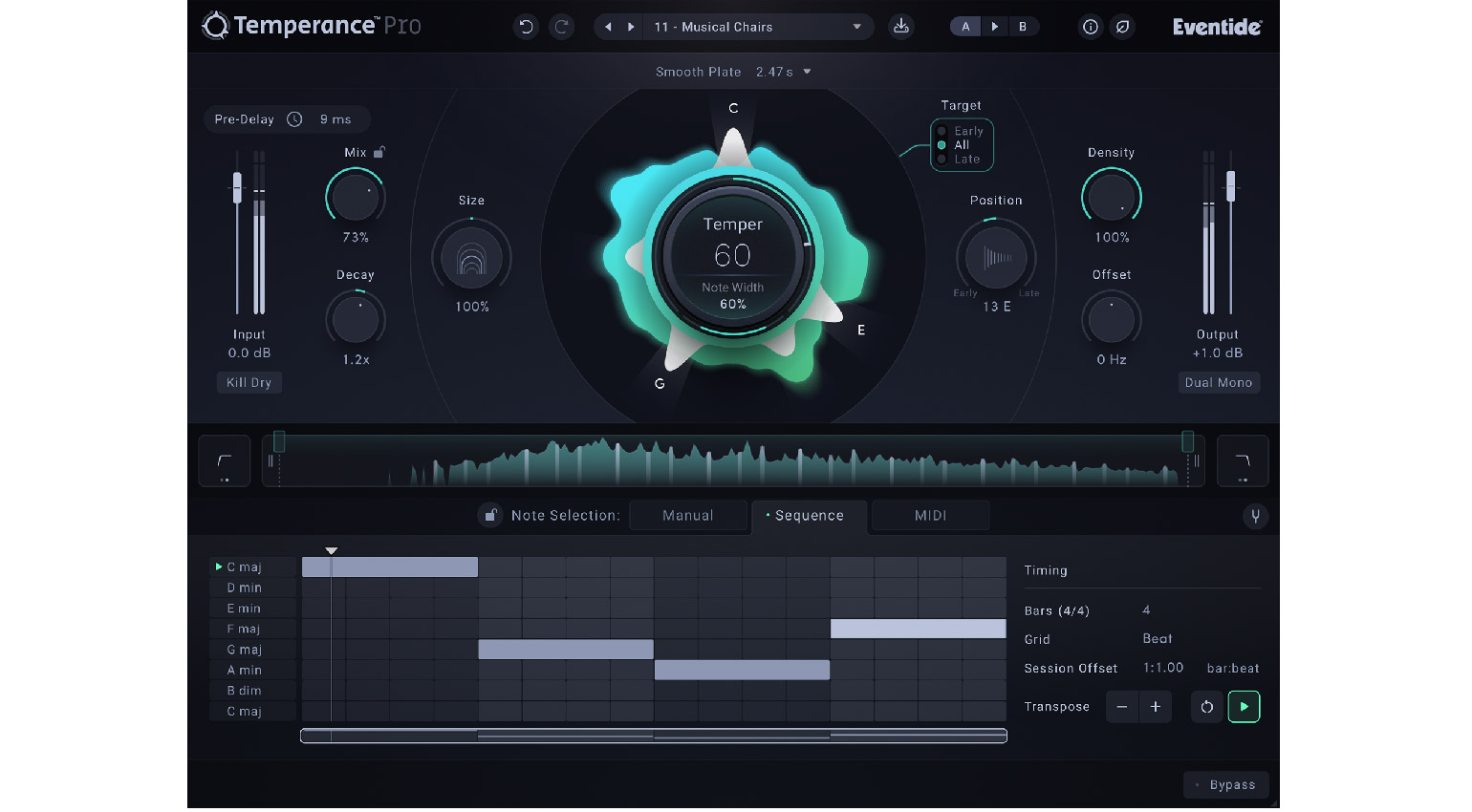The image size is (1472, 812).
Task: Click the undo arrow icon
Action: tap(526, 27)
